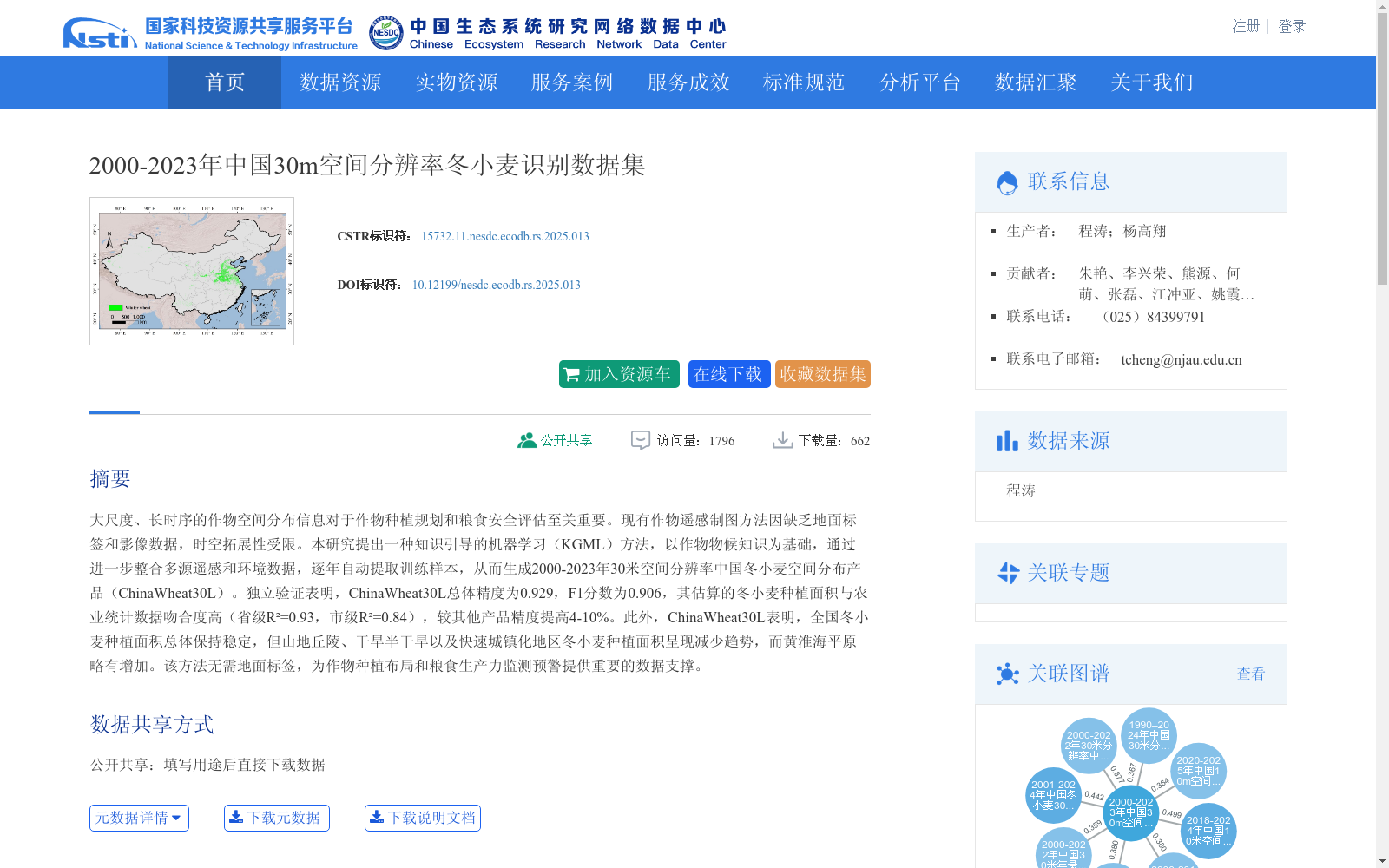Click the 在线下载 button
Viewport: 1389px width, 868px height.
[x=729, y=374]
